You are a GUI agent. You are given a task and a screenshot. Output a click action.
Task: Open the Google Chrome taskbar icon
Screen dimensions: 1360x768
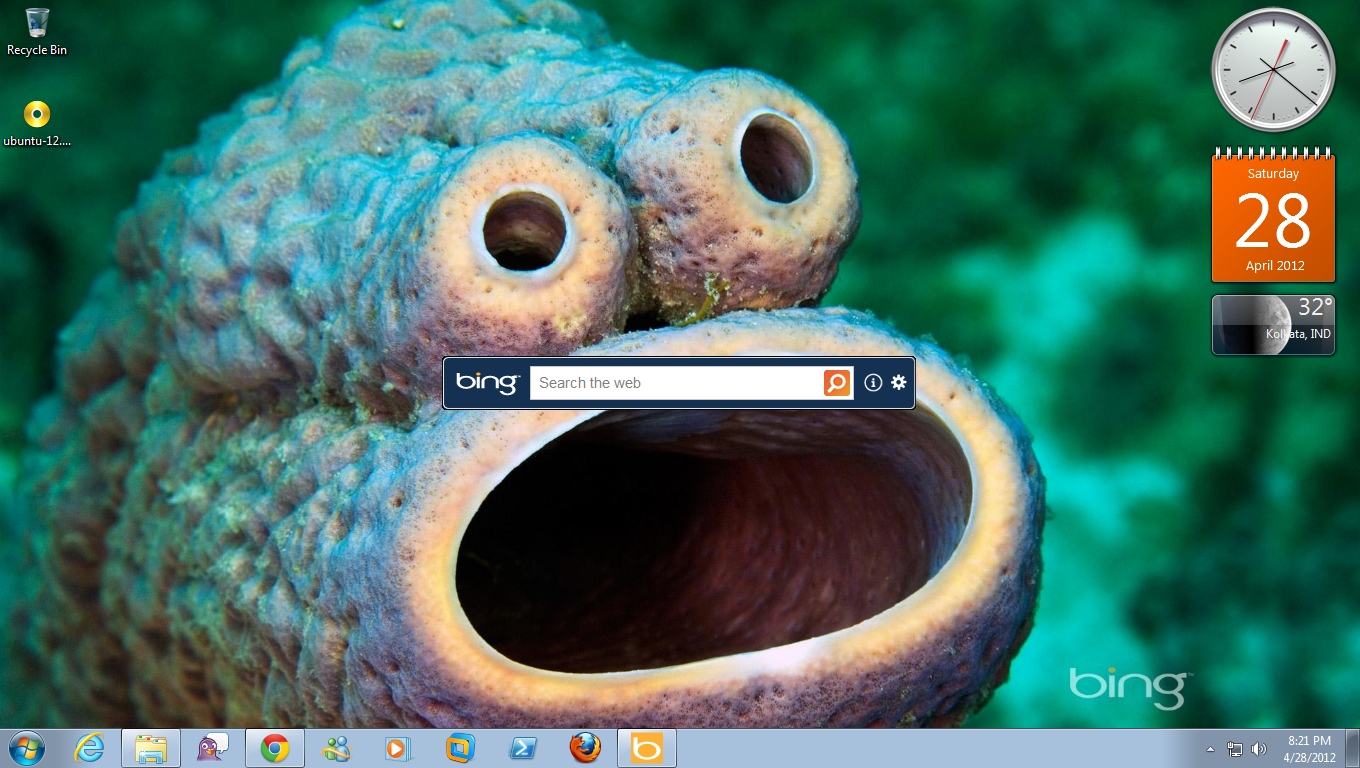(x=274, y=747)
